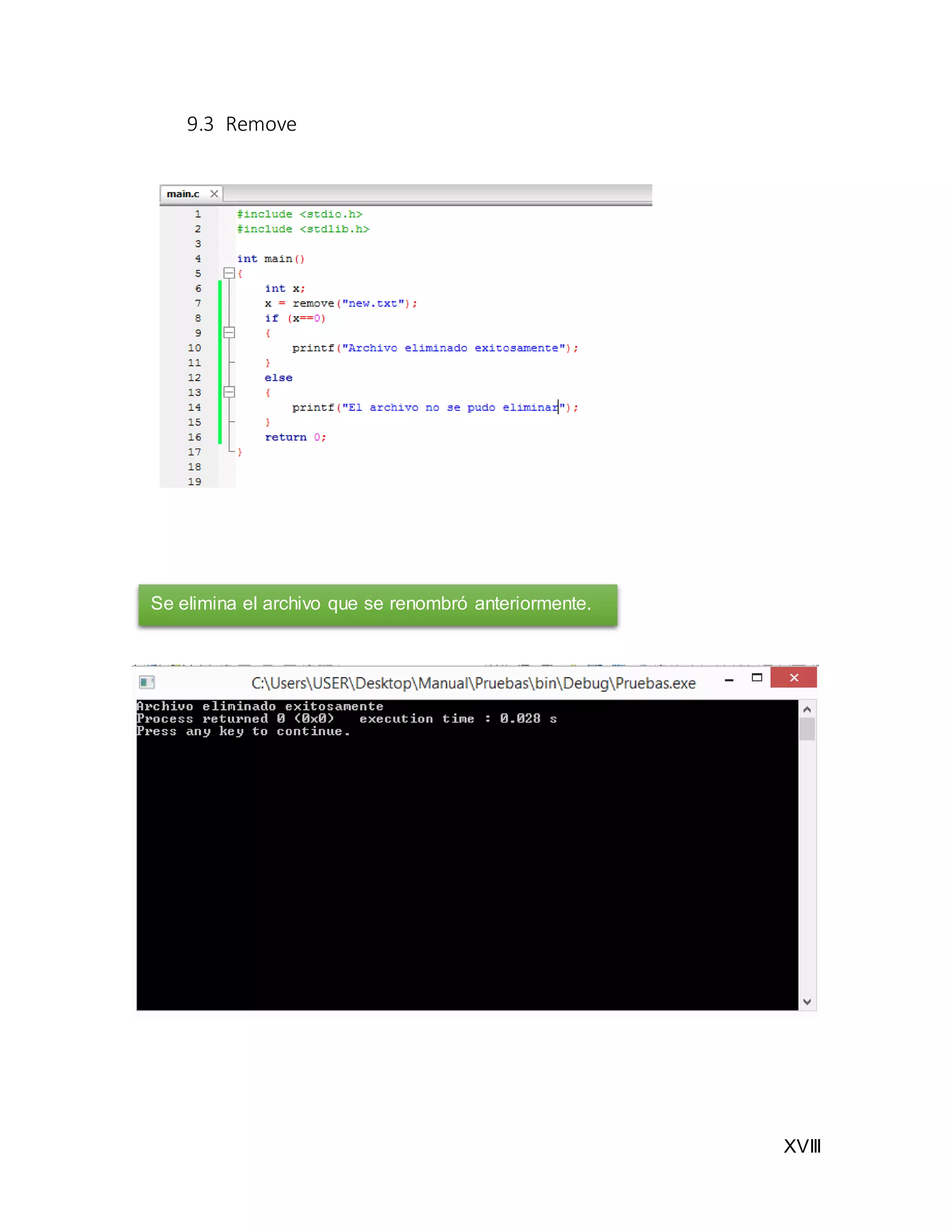Click the console title bar path text
Viewport: 952px width, 1232px height.
tap(473, 683)
